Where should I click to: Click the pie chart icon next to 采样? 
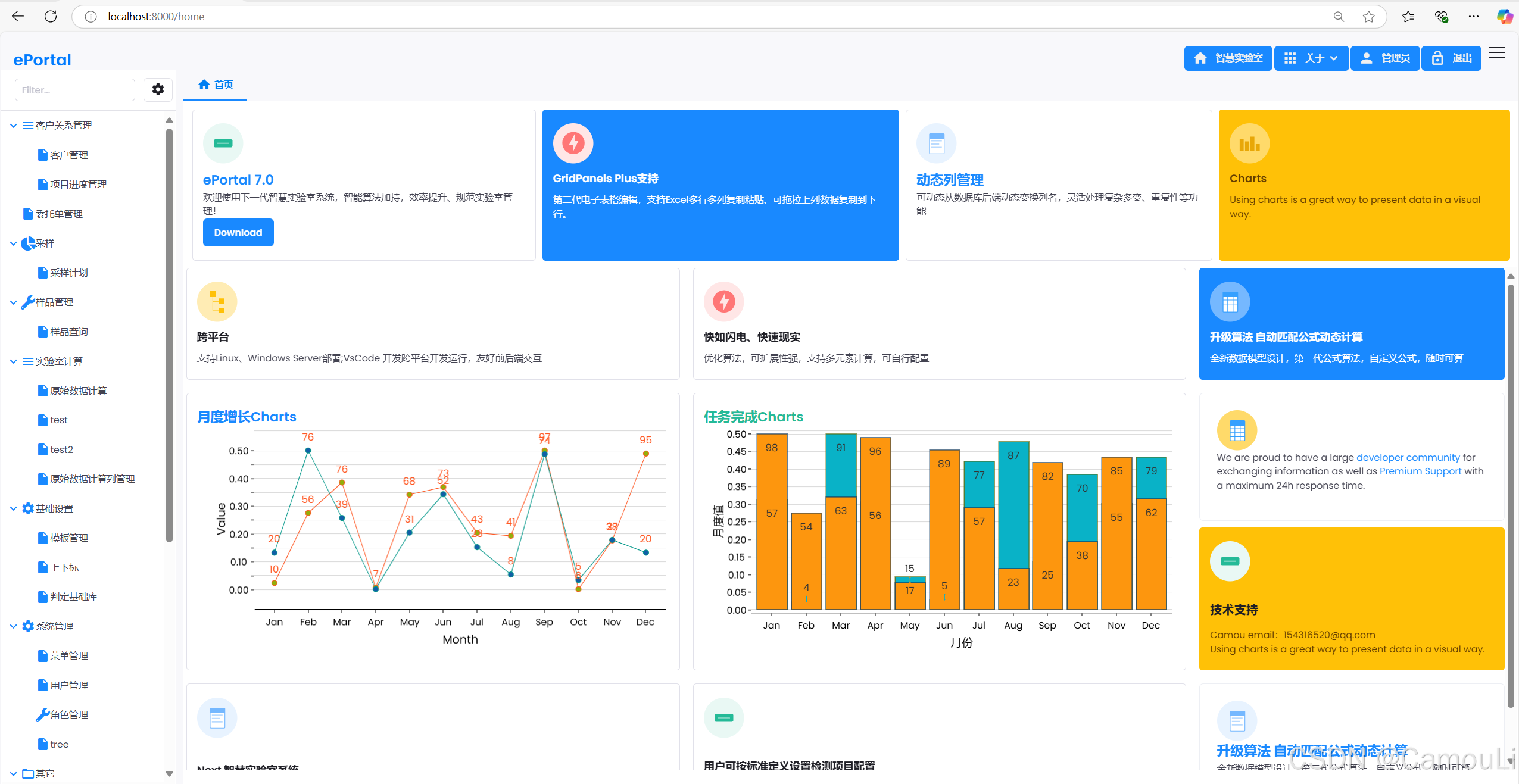27,243
